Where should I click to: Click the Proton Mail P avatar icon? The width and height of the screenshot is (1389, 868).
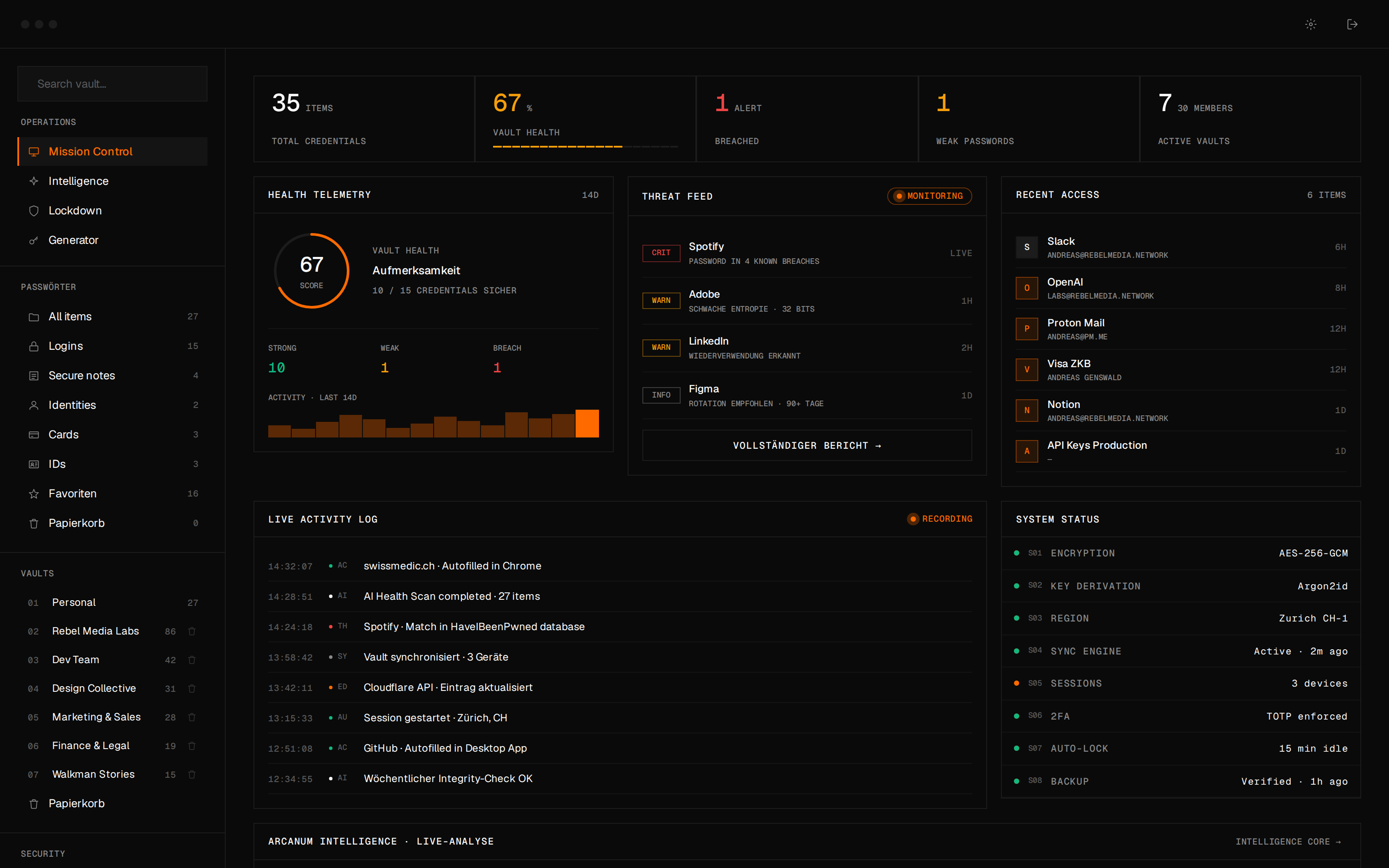tap(1027, 329)
